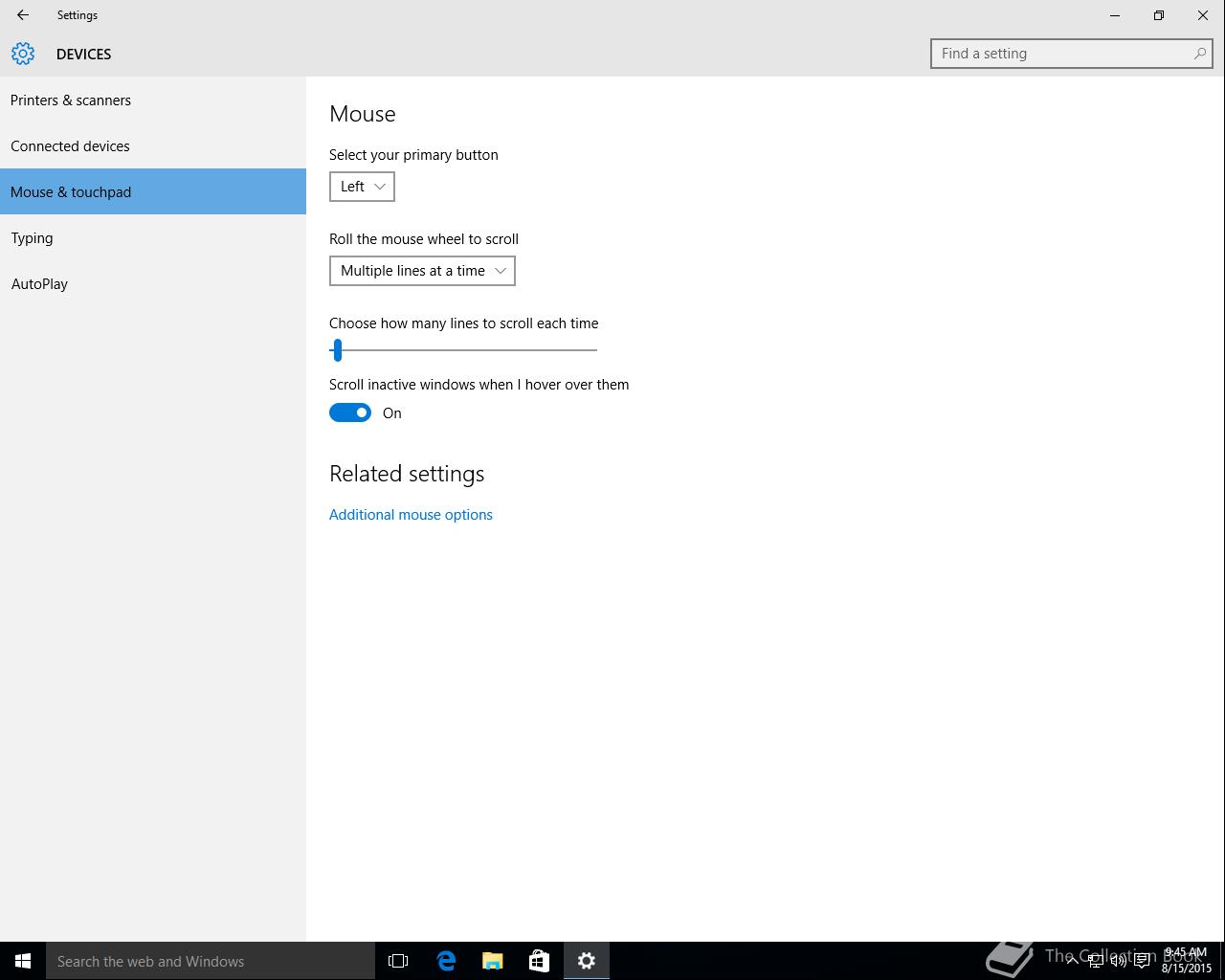Click the search magnifier icon
1225x980 pixels.
click(1199, 54)
